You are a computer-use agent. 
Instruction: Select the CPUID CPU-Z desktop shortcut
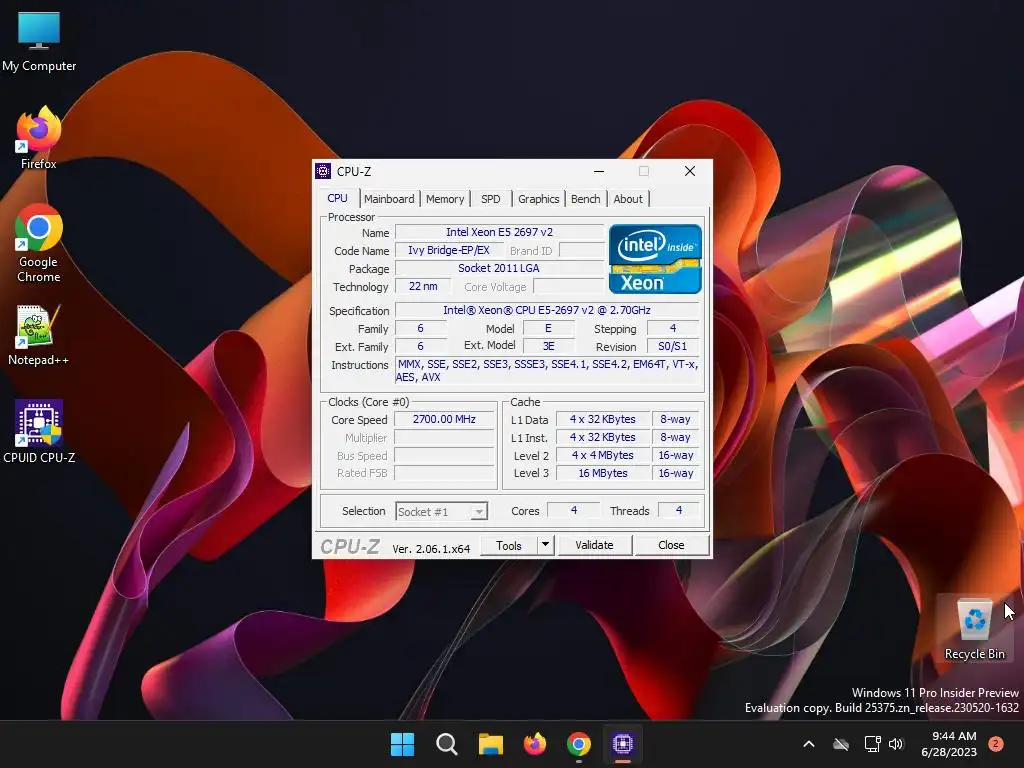click(x=39, y=432)
